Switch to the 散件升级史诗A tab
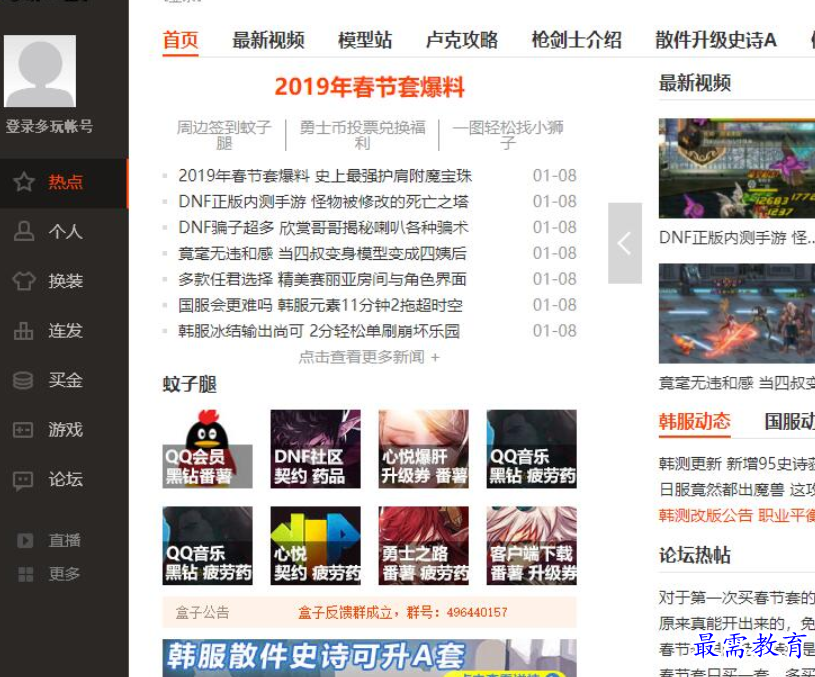 (x=716, y=40)
